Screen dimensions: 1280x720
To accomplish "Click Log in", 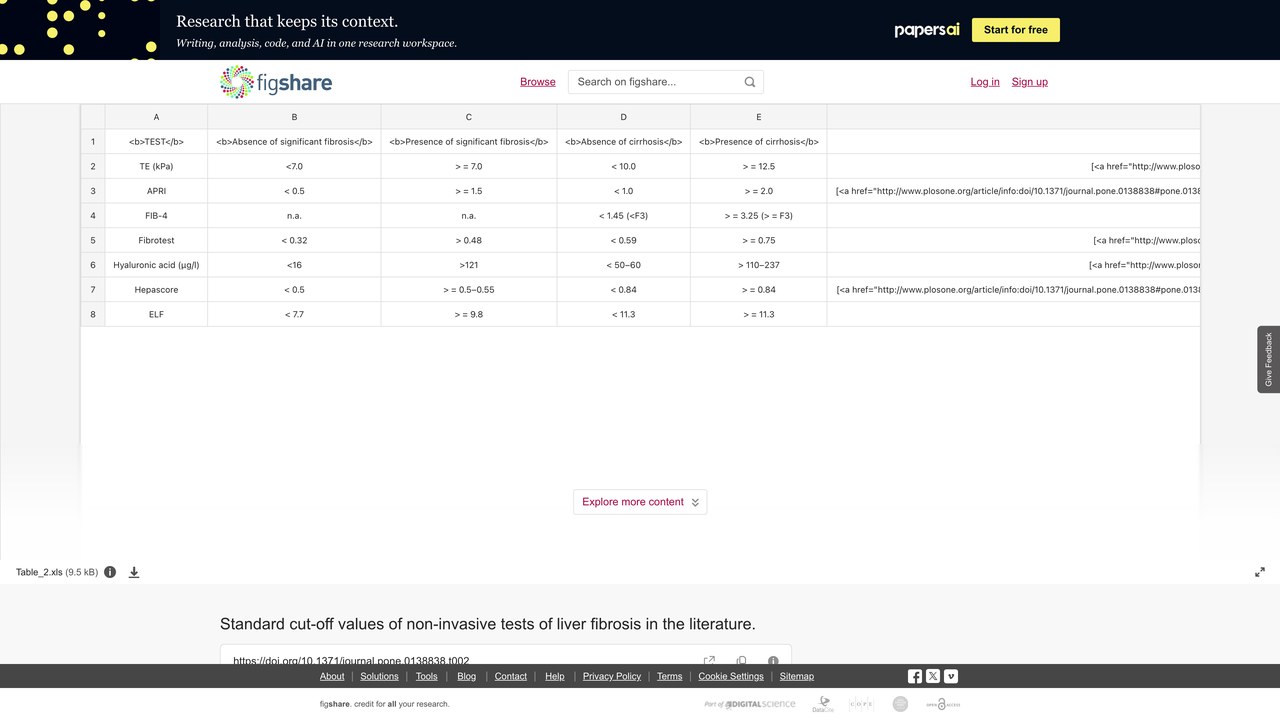I will pos(985,82).
